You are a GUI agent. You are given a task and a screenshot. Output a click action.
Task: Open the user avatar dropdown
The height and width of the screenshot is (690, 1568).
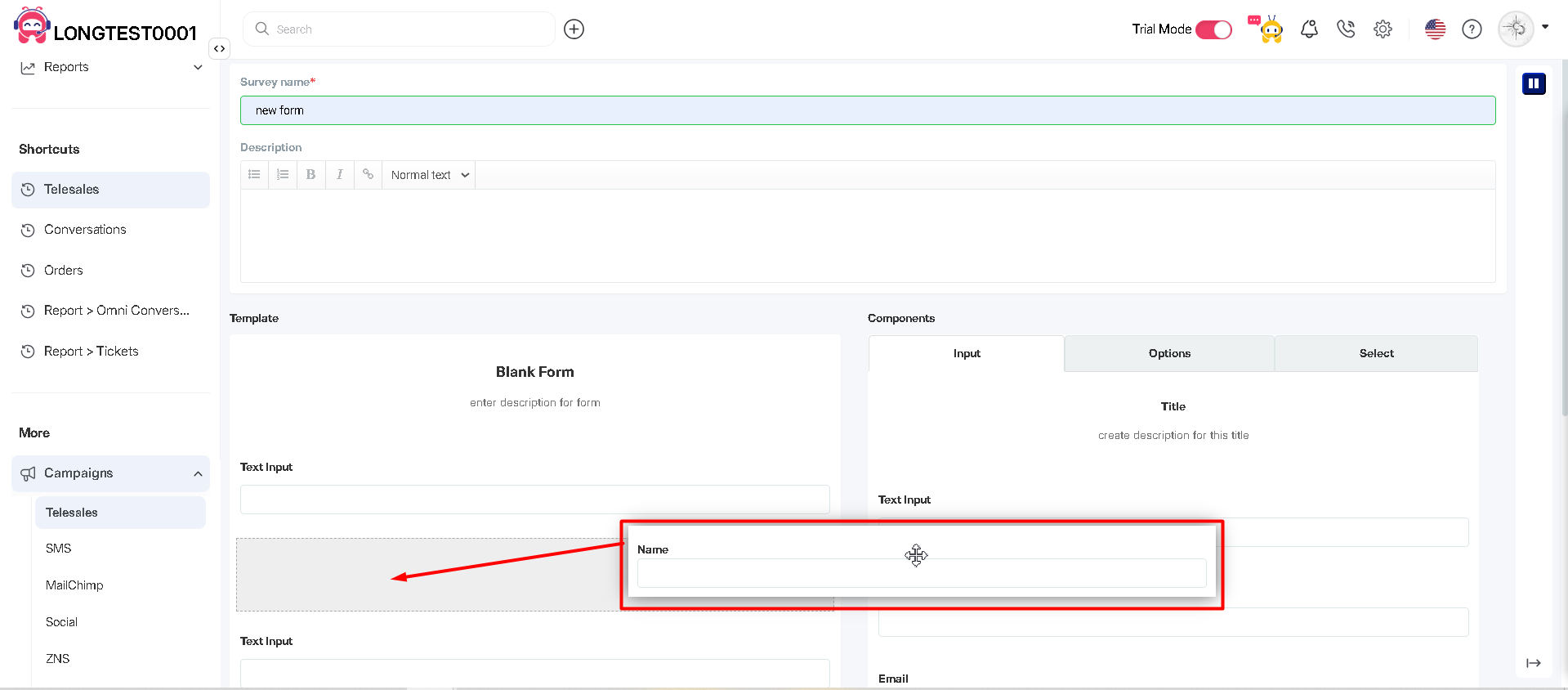point(1524,29)
